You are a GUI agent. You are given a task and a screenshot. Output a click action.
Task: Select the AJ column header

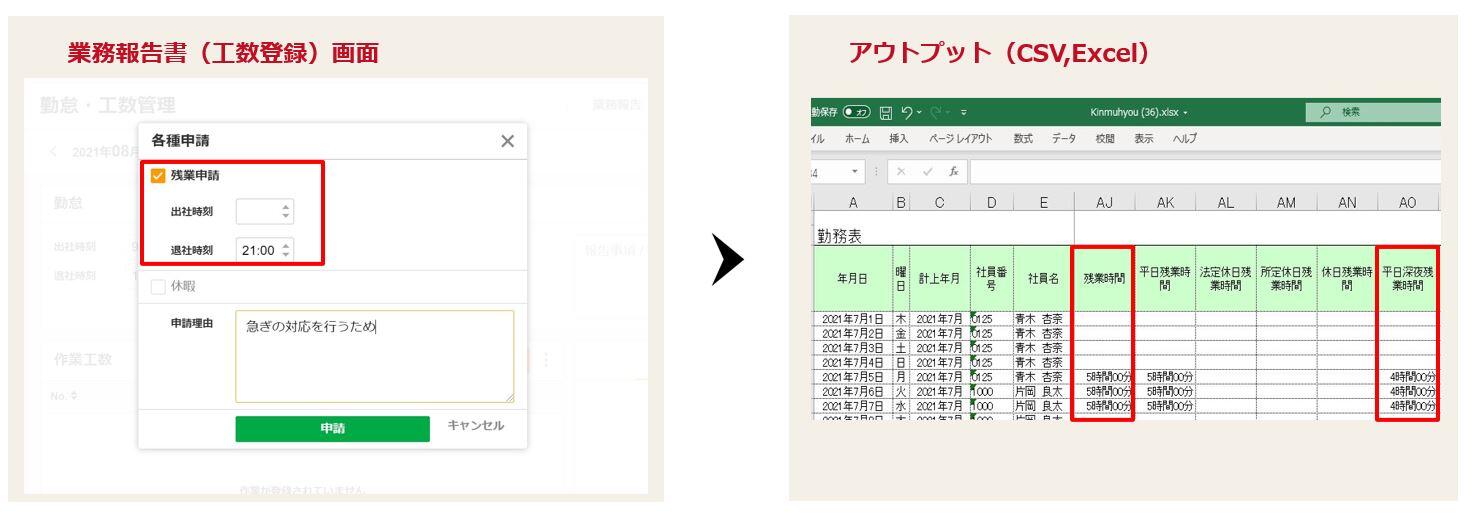point(1103,200)
